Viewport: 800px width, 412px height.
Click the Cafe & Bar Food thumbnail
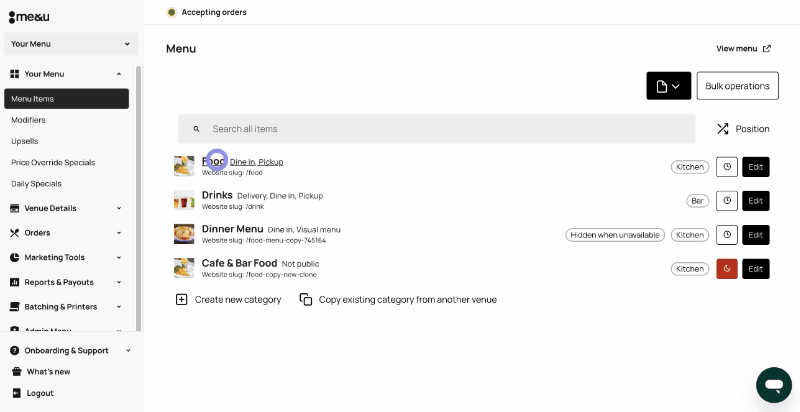184,268
